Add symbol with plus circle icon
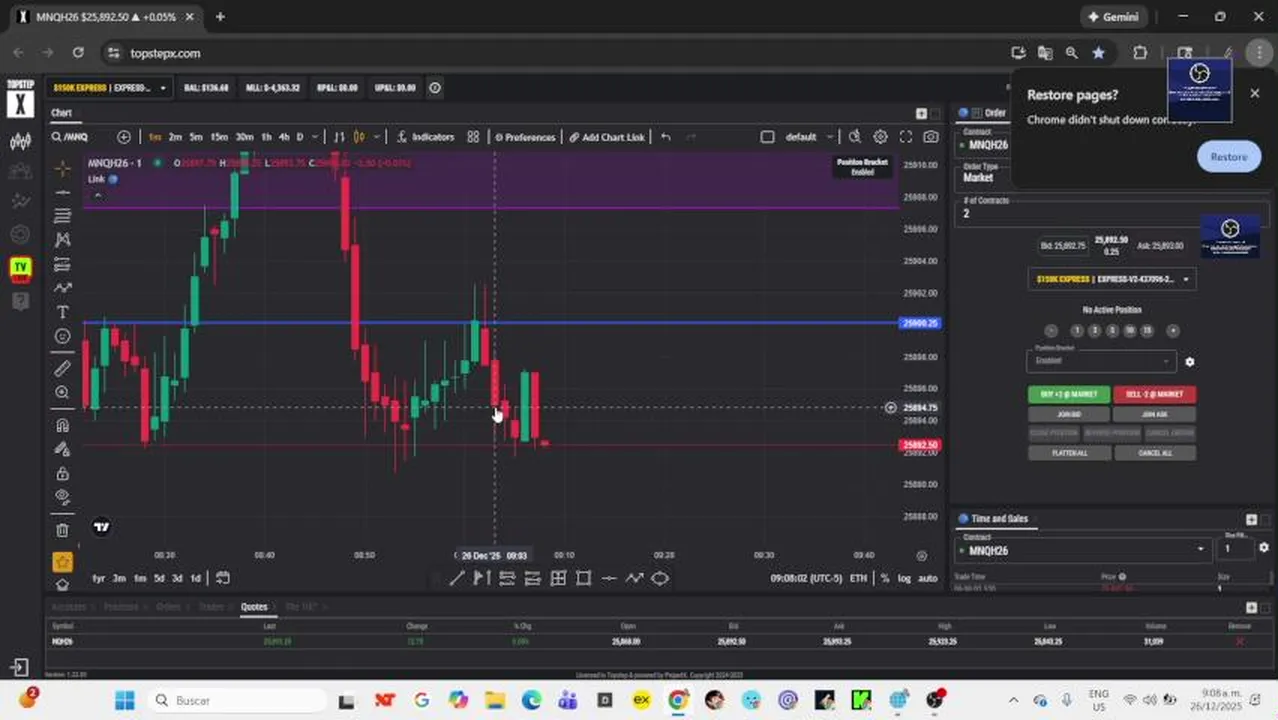The image size is (1278, 720). coord(124,137)
